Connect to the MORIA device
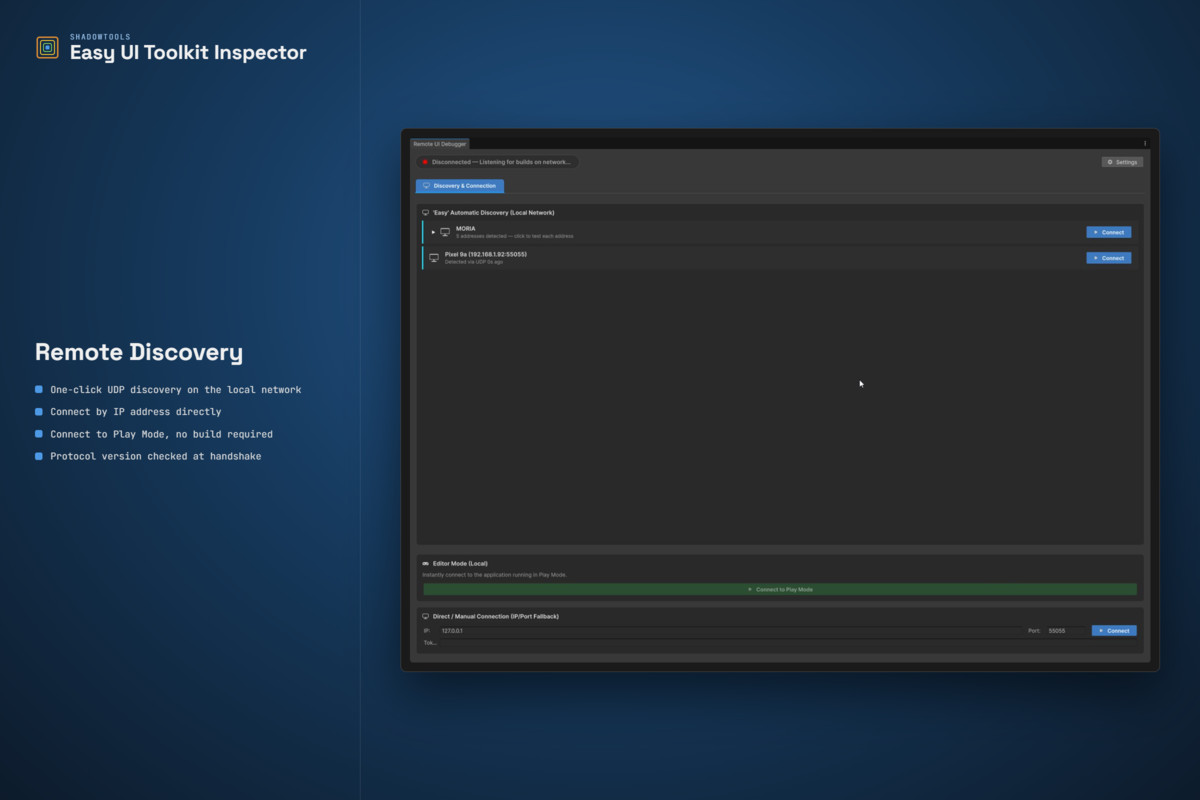The width and height of the screenshot is (1200, 800). click(1109, 232)
